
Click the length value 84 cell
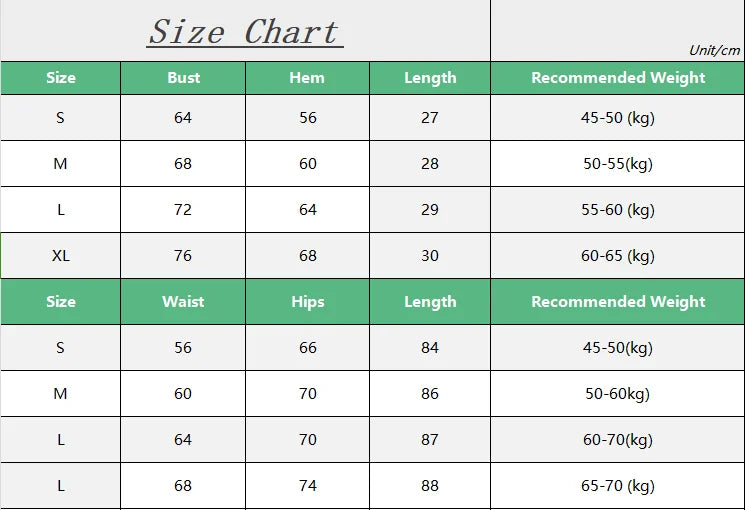430,348
